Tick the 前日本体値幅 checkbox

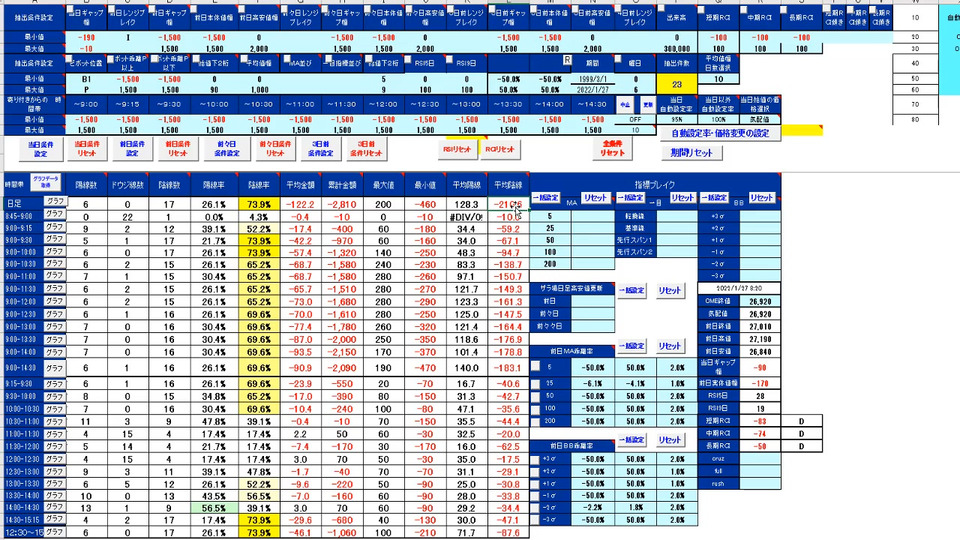[x=193, y=10]
